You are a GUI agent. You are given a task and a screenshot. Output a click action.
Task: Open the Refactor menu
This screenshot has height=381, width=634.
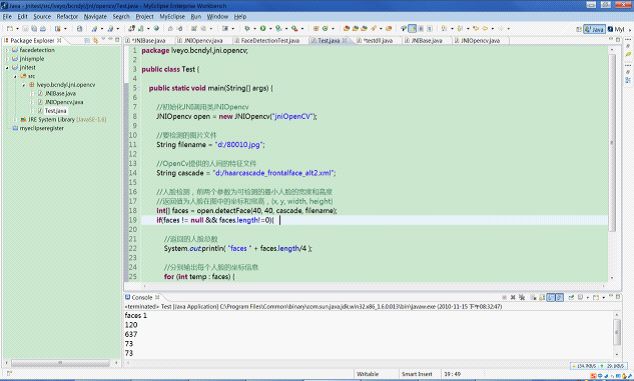tap(67, 17)
